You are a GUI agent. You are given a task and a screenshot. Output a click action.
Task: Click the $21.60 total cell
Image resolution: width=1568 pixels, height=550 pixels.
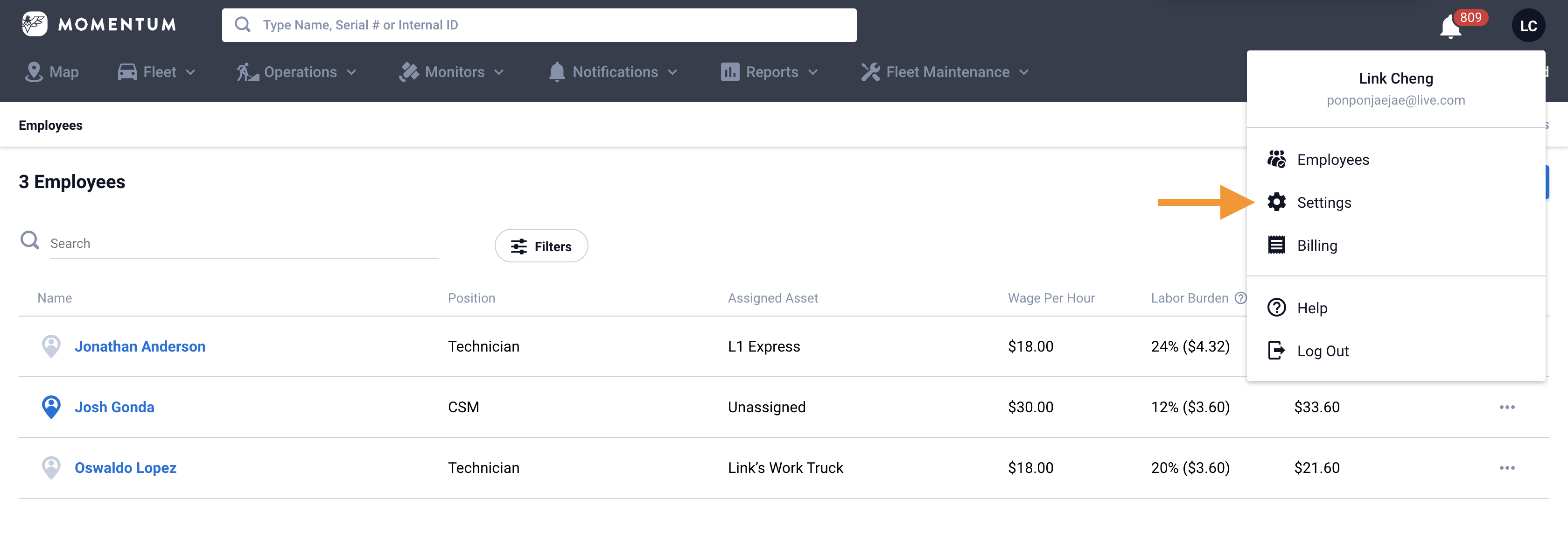(x=1316, y=468)
